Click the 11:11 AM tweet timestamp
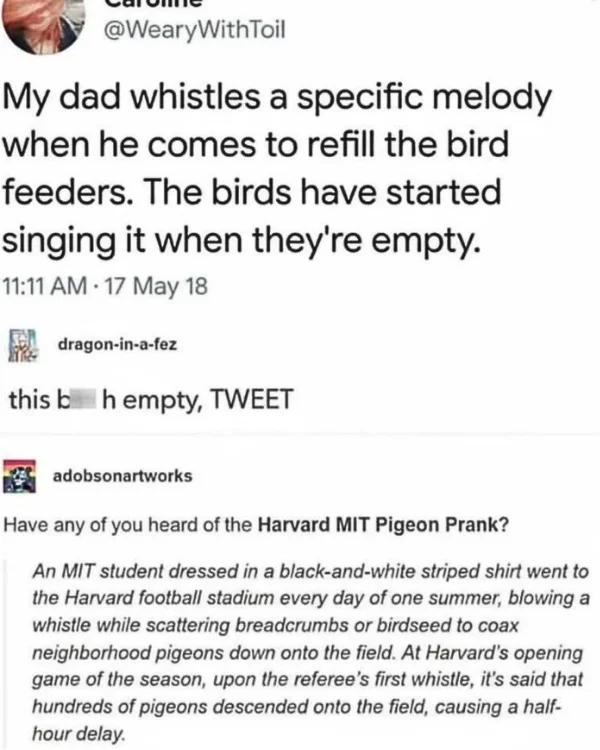This screenshot has width=600, height=750. (48, 289)
